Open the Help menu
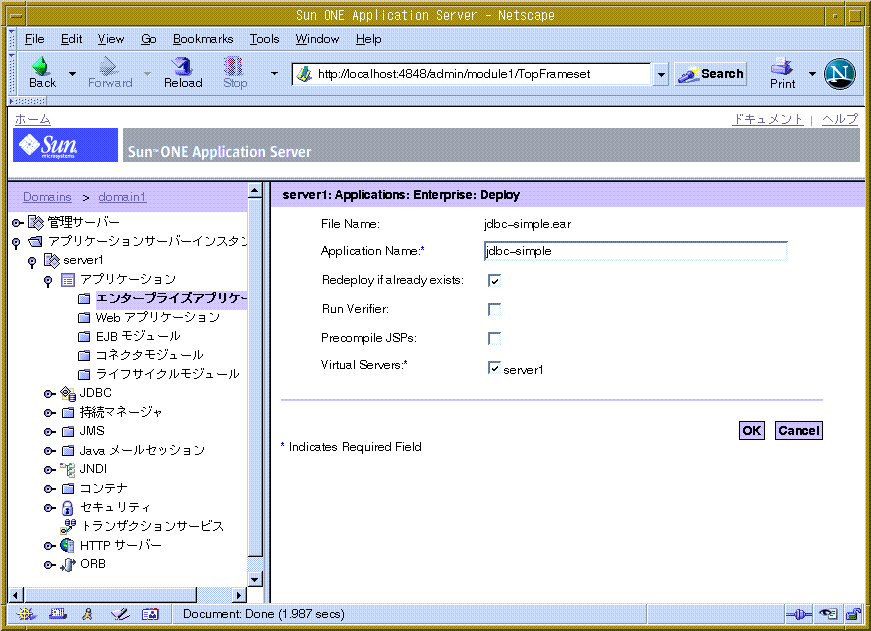The image size is (871, 631). click(368, 39)
